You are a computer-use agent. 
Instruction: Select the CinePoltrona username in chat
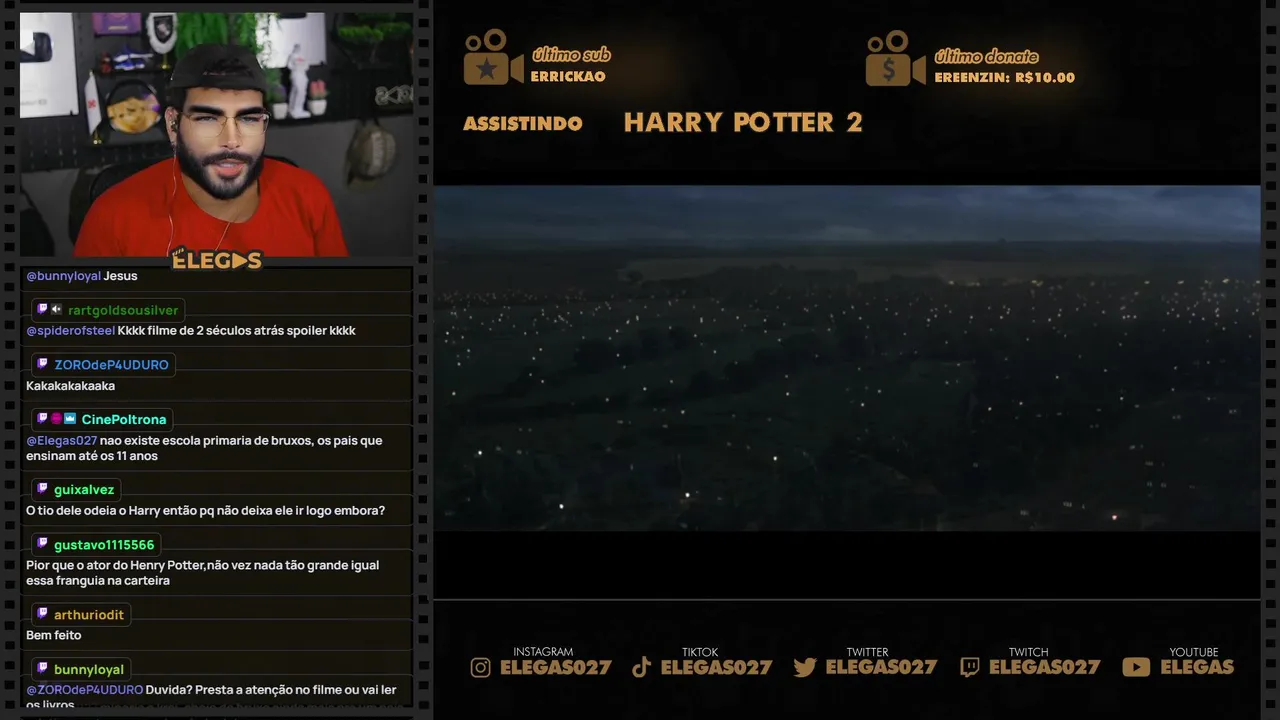click(124, 420)
